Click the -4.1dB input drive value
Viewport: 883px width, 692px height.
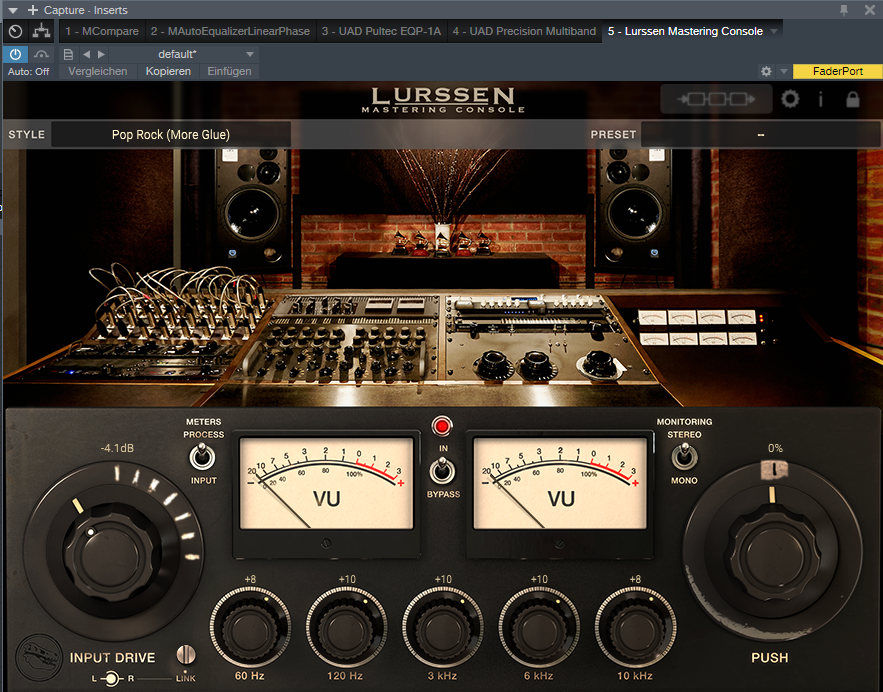[x=117, y=449]
